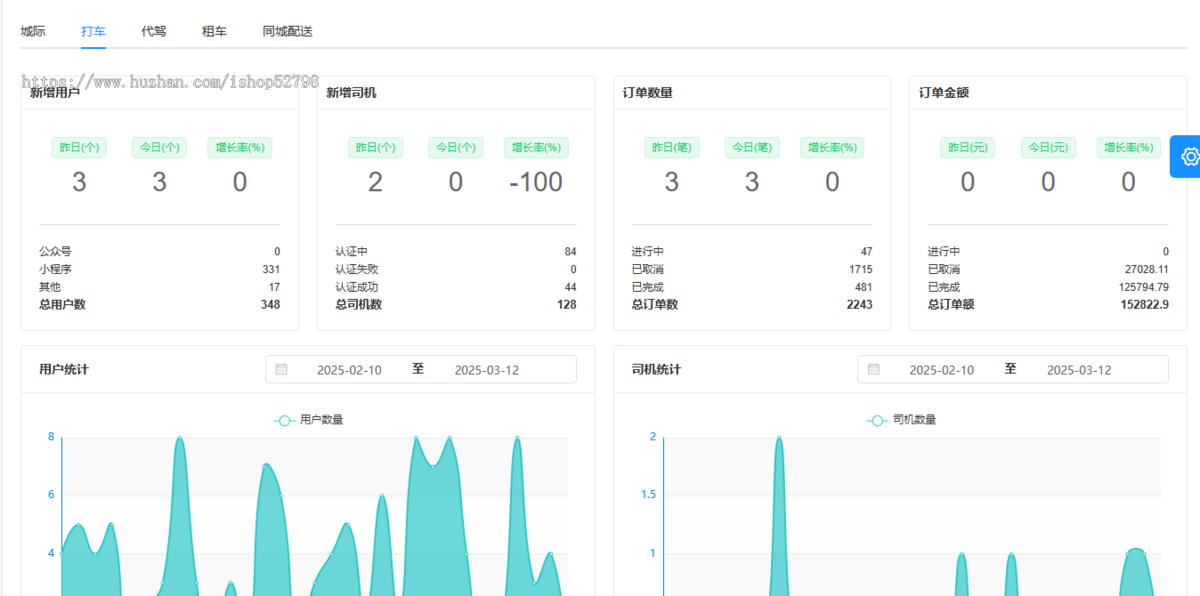Switch to the 同城配送 tab
The width and height of the screenshot is (1200, 596).
288,31
